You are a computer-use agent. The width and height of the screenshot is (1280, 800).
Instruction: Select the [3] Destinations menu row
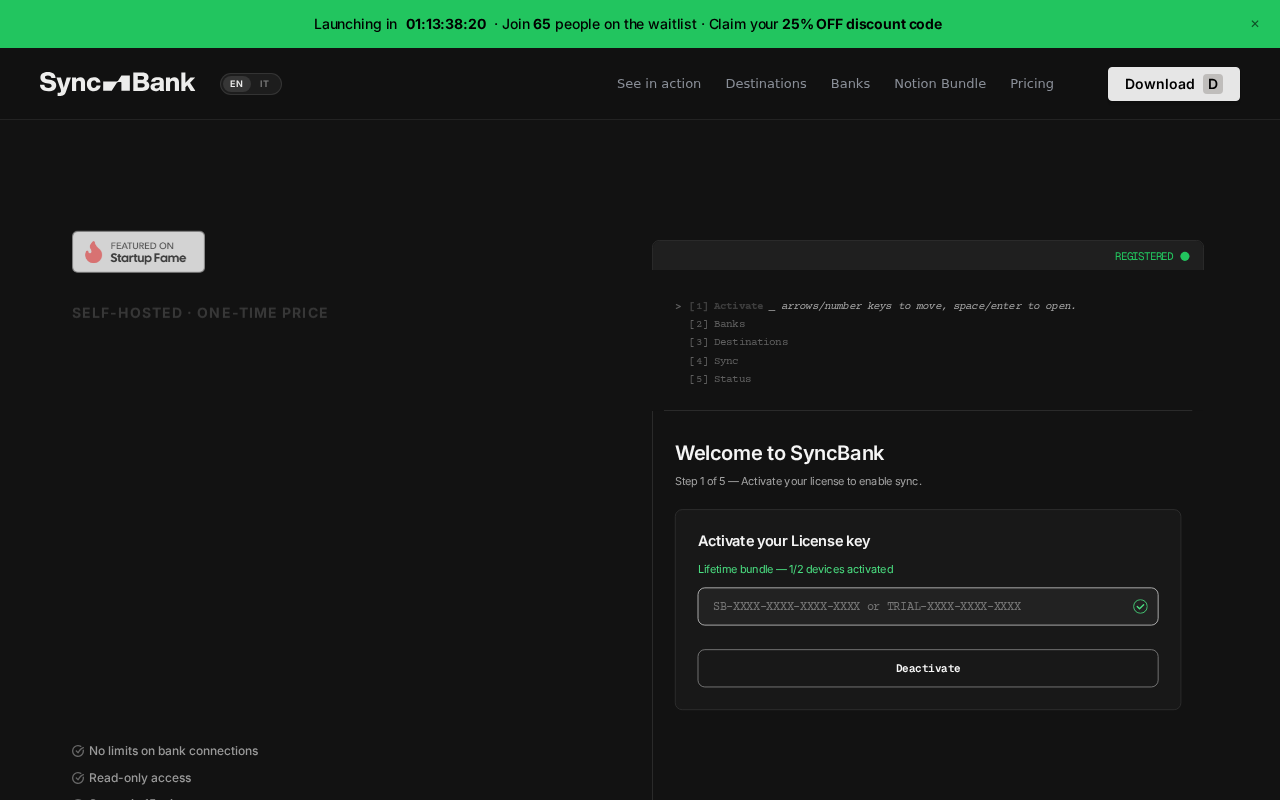click(x=738, y=342)
